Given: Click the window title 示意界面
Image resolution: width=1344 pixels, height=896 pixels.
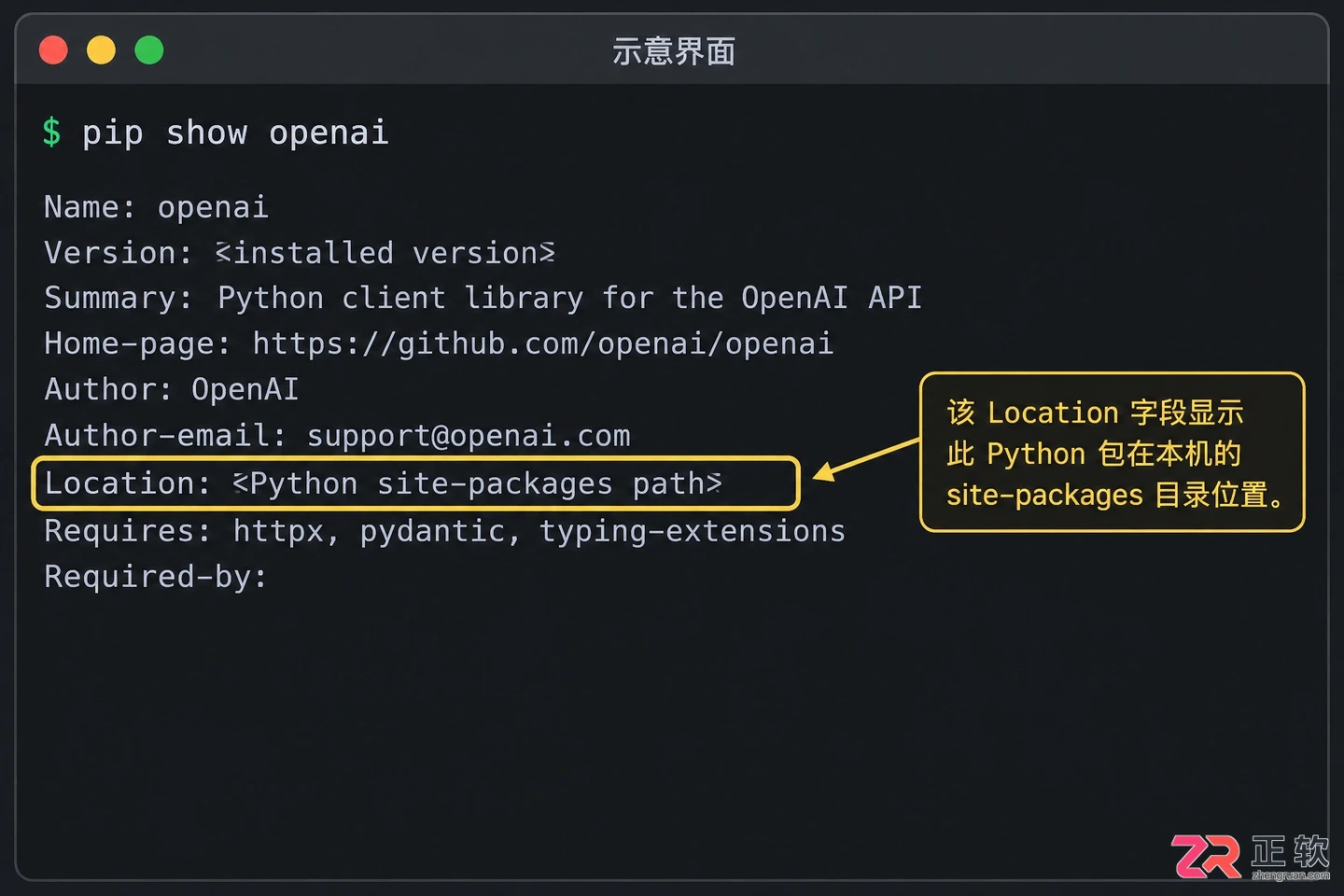Looking at the screenshot, I should tap(673, 51).
